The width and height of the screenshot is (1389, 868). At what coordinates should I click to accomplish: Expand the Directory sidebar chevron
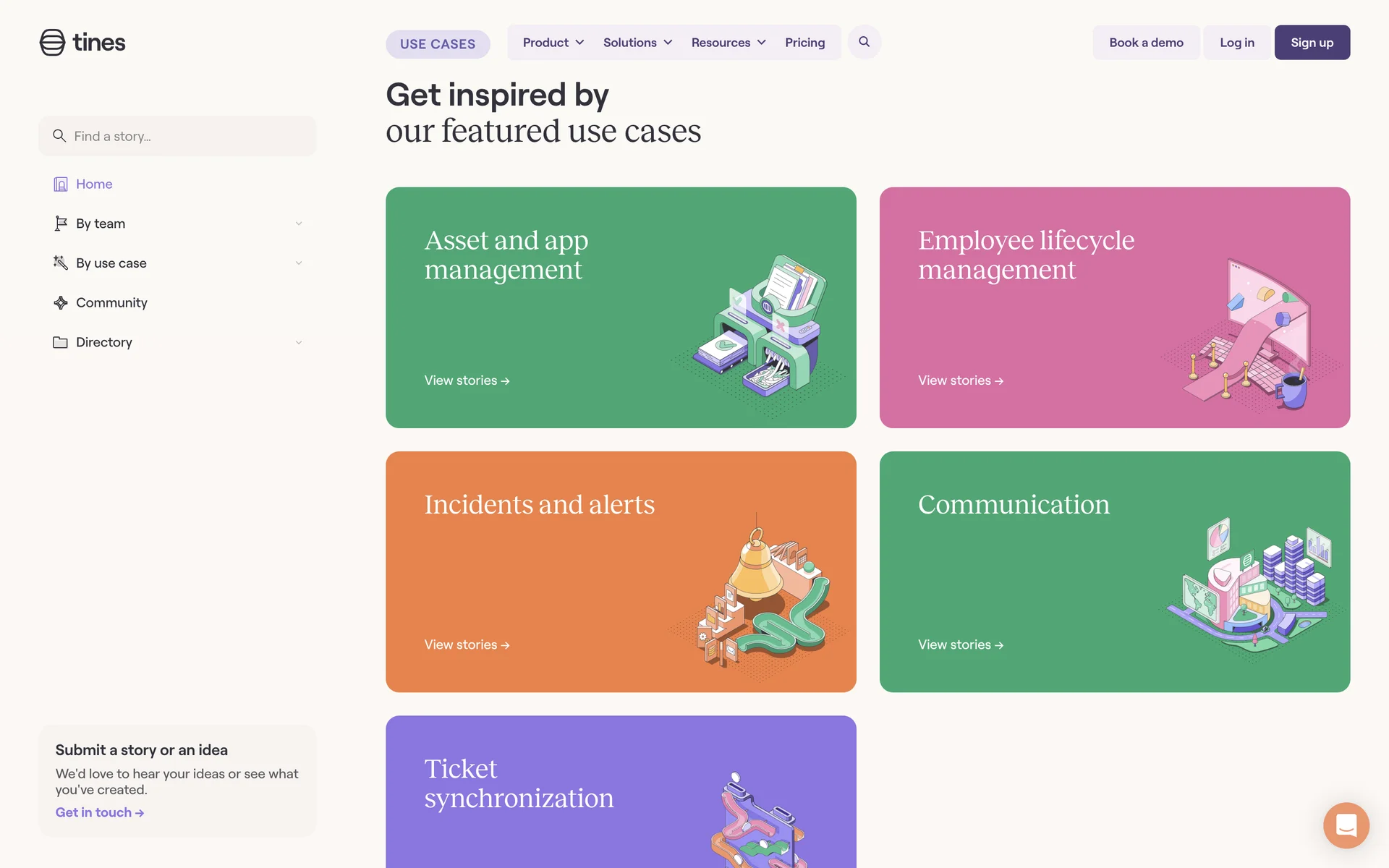tap(299, 342)
